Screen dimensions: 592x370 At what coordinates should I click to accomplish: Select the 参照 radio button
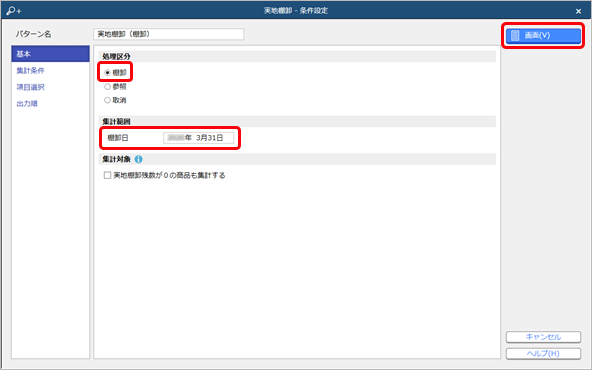(107, 86)
